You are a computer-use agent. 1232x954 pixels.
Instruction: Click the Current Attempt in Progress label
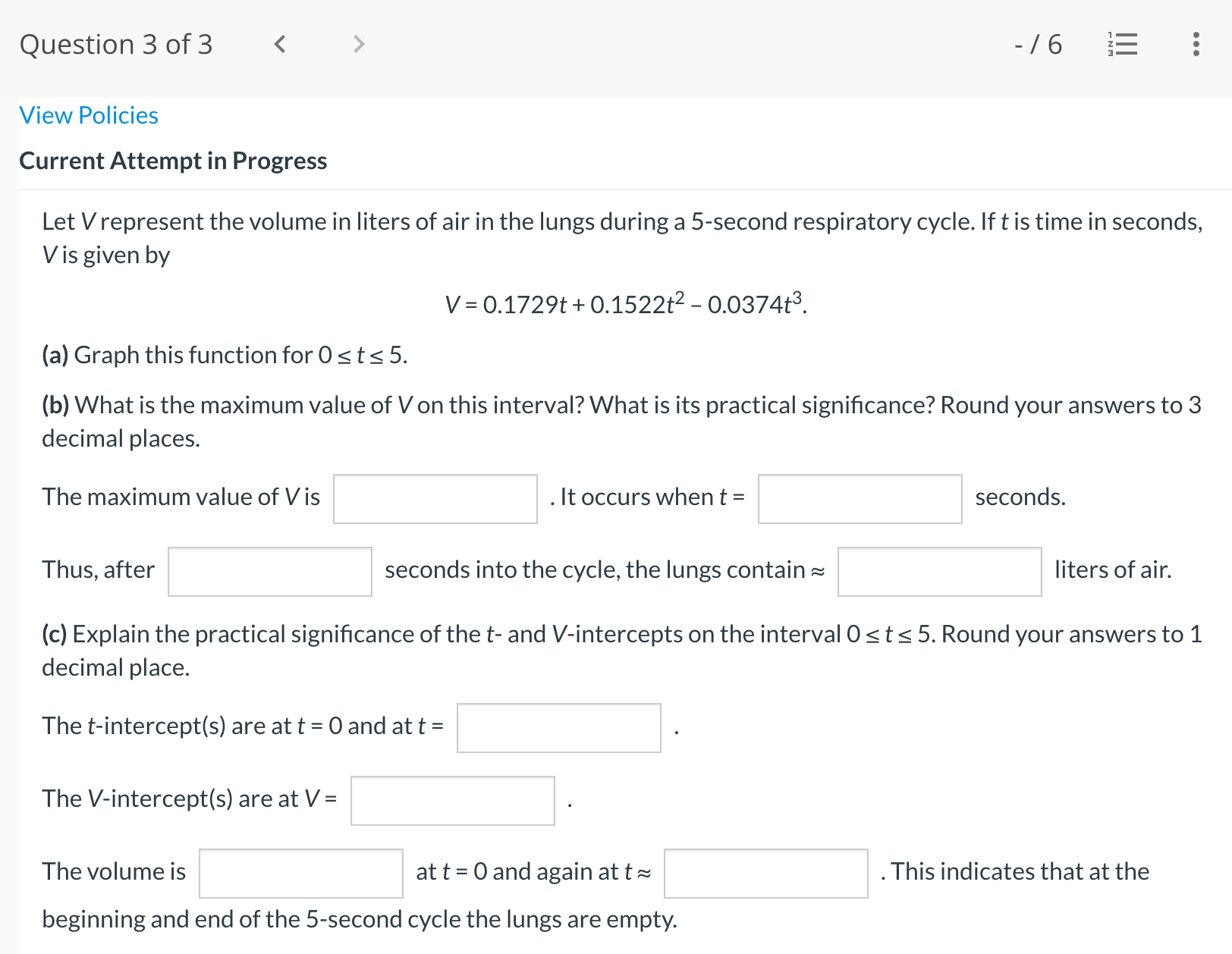[173, 160]
